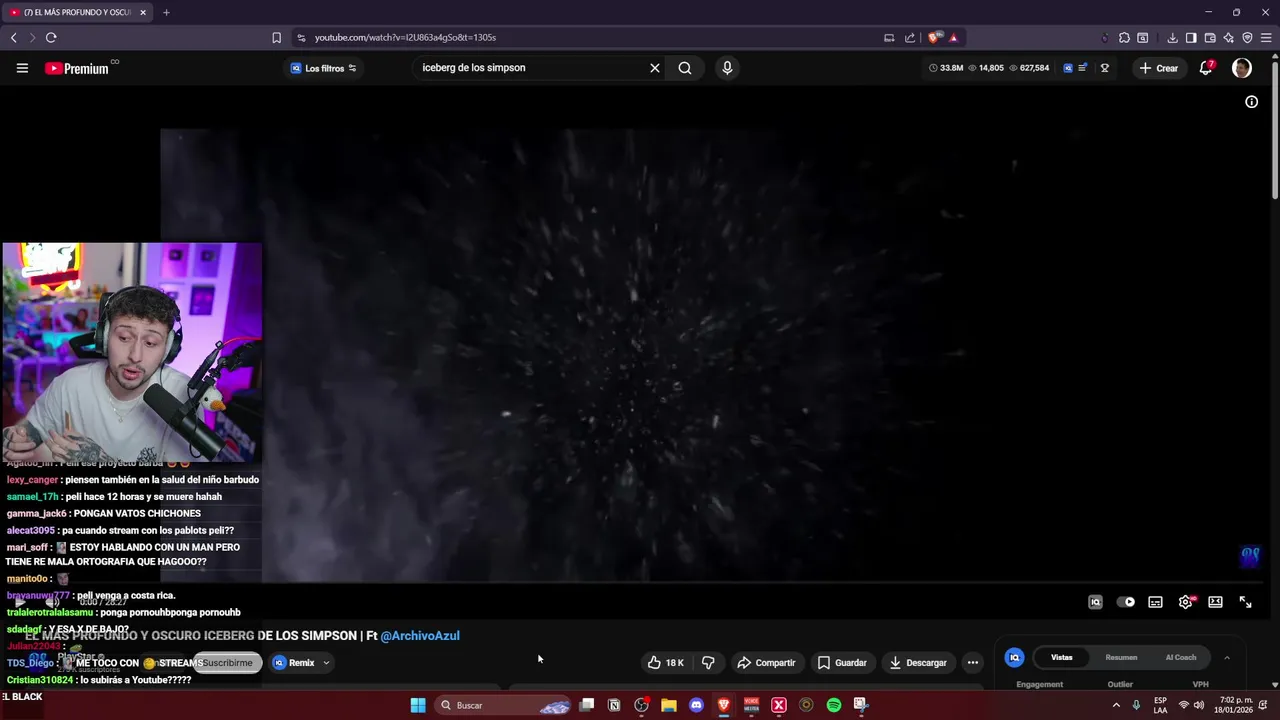Show the video info 'i' icon
Viewport: 1280px width, 720px height.
[1251, 102]
